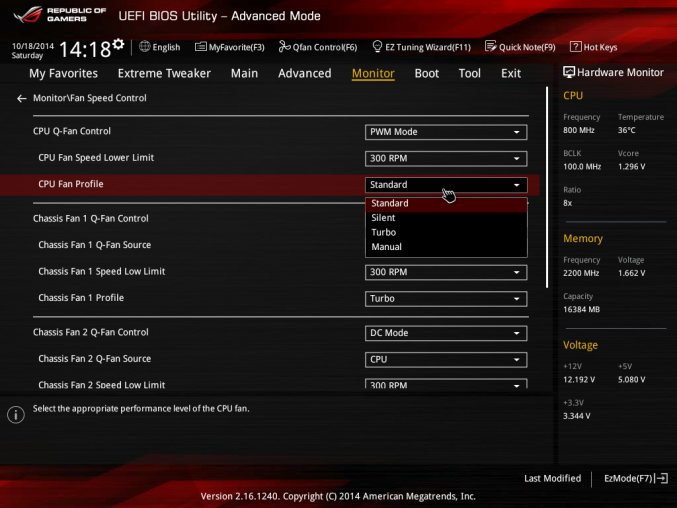Open MyFavorite(F3) list icon
The image size is (677, 508).
coord(200,47)
